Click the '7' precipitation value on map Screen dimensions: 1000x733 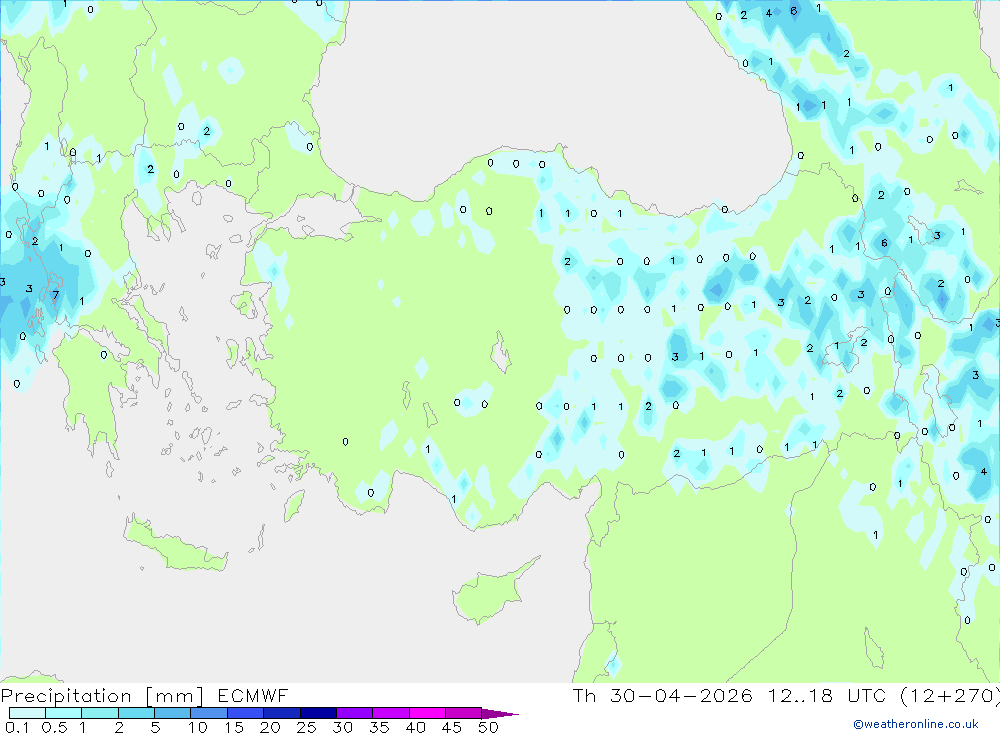[x=55, y=295]
